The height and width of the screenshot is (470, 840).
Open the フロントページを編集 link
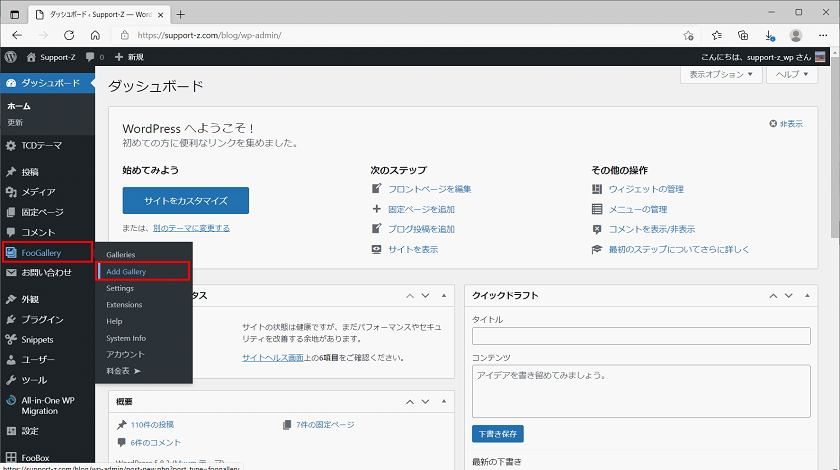click(429, 189)
